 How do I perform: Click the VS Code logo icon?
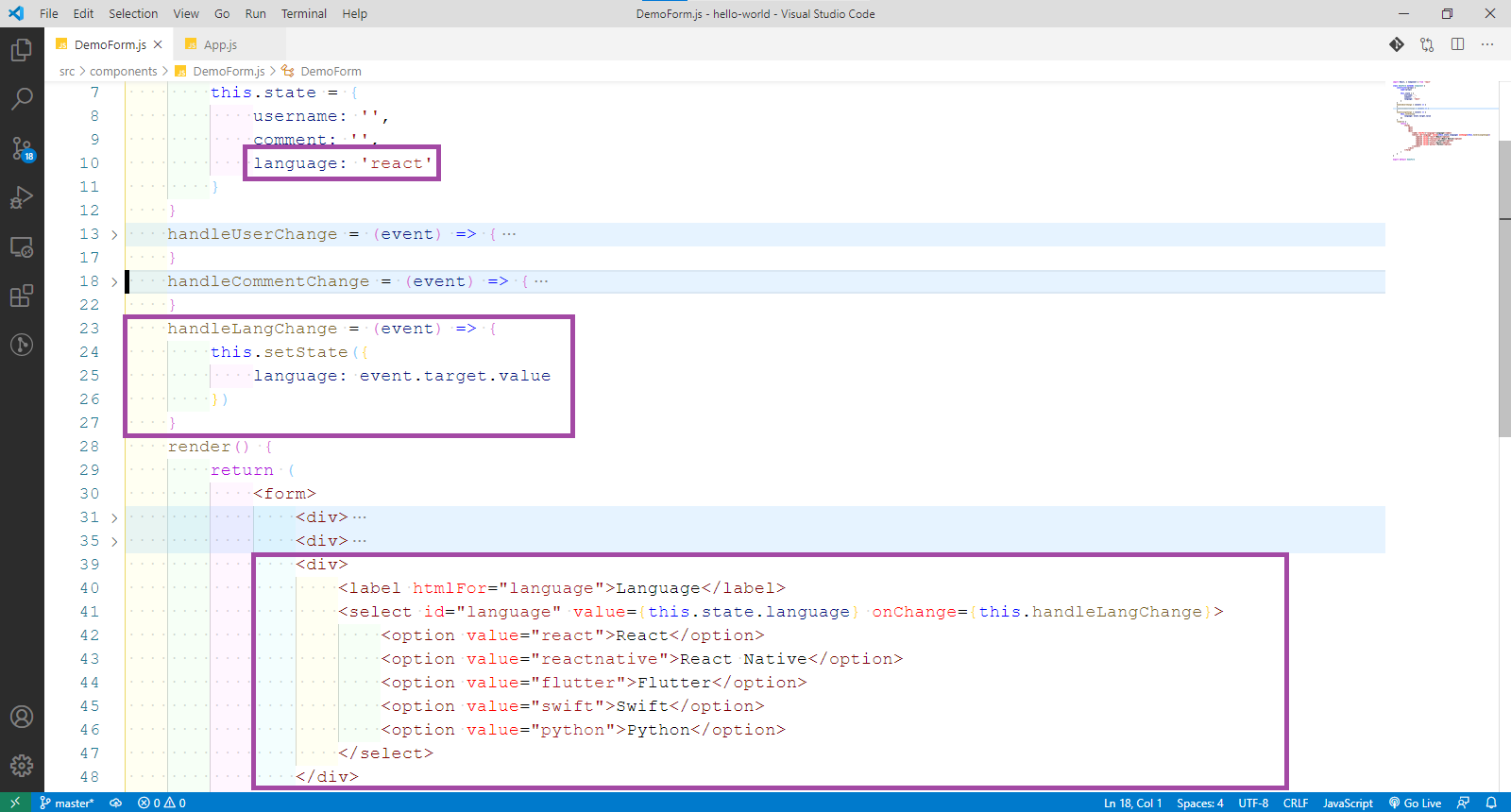[x=16, y=13]
